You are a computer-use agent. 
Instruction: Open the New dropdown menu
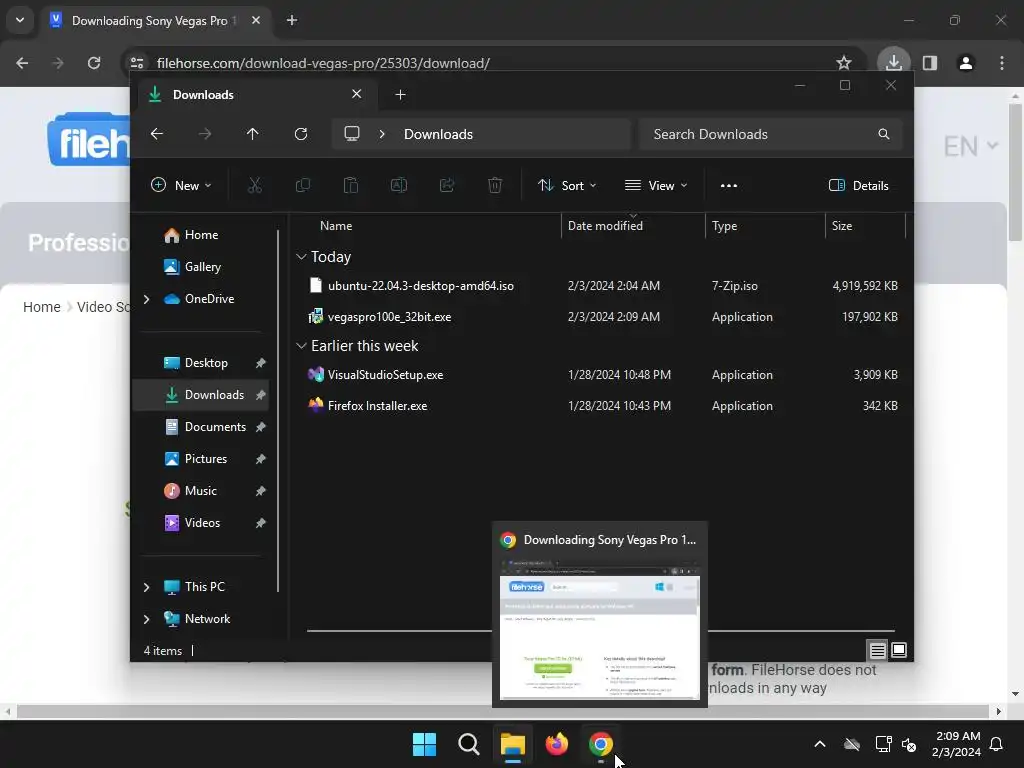coord(181,185)
